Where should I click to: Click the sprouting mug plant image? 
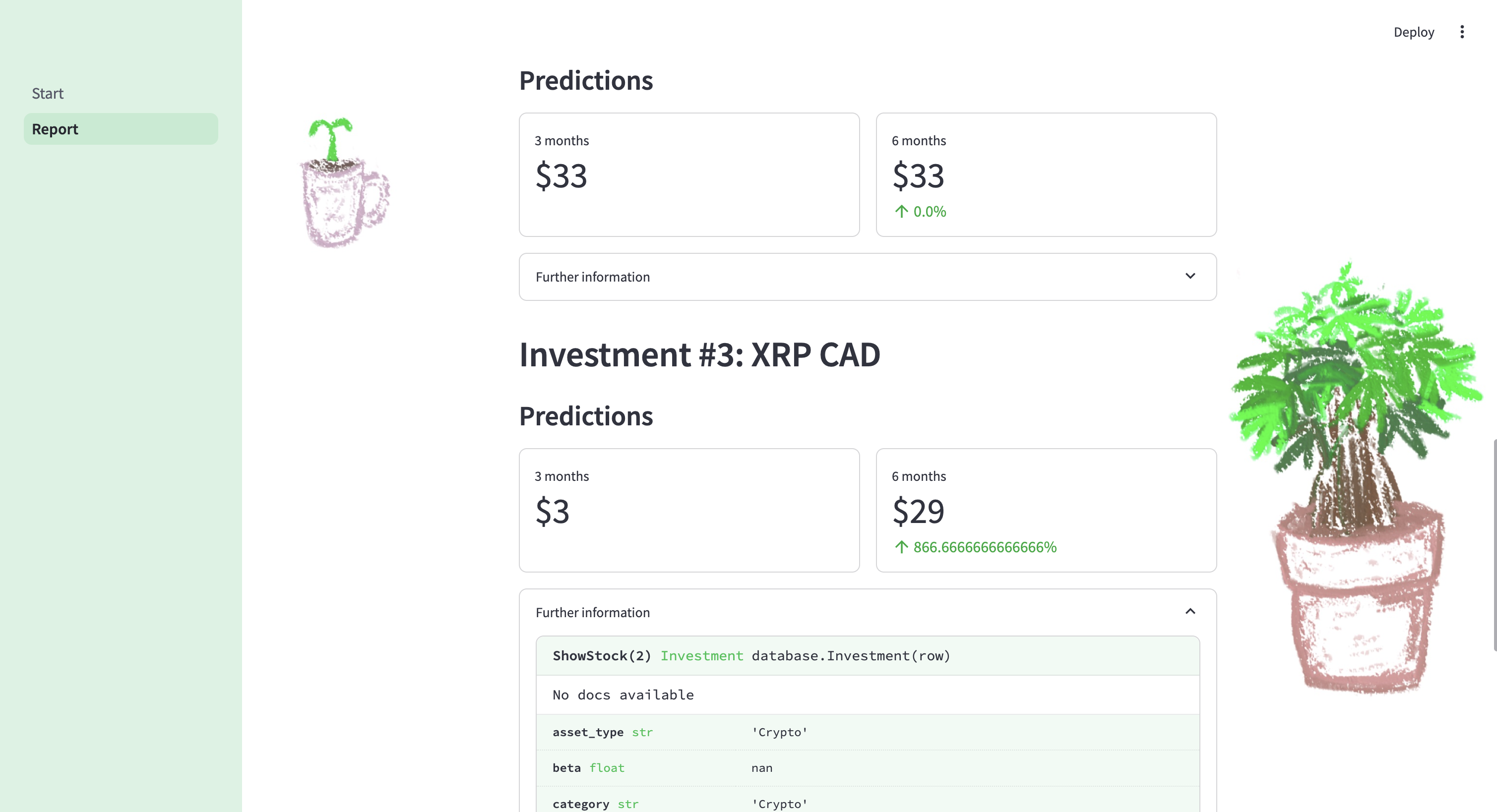[x=345, y=182]
